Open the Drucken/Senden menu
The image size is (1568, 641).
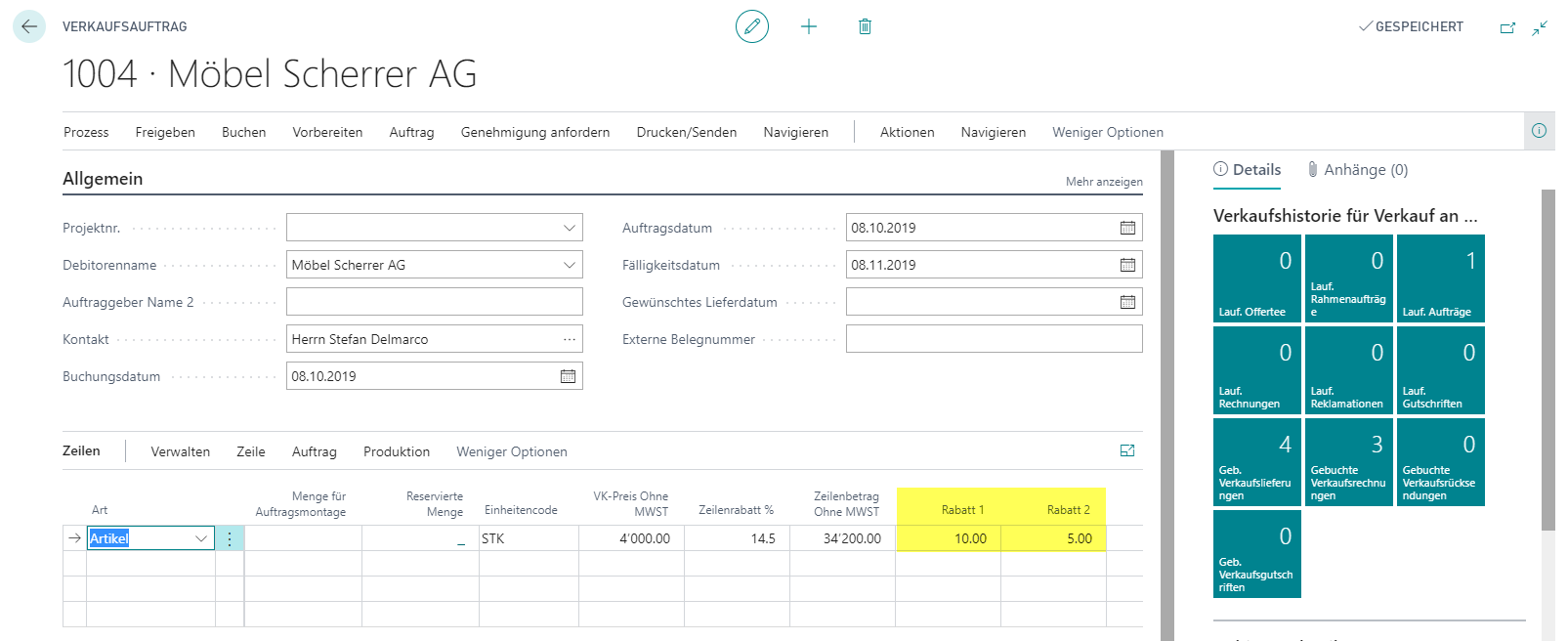click(x=687, y=132)
